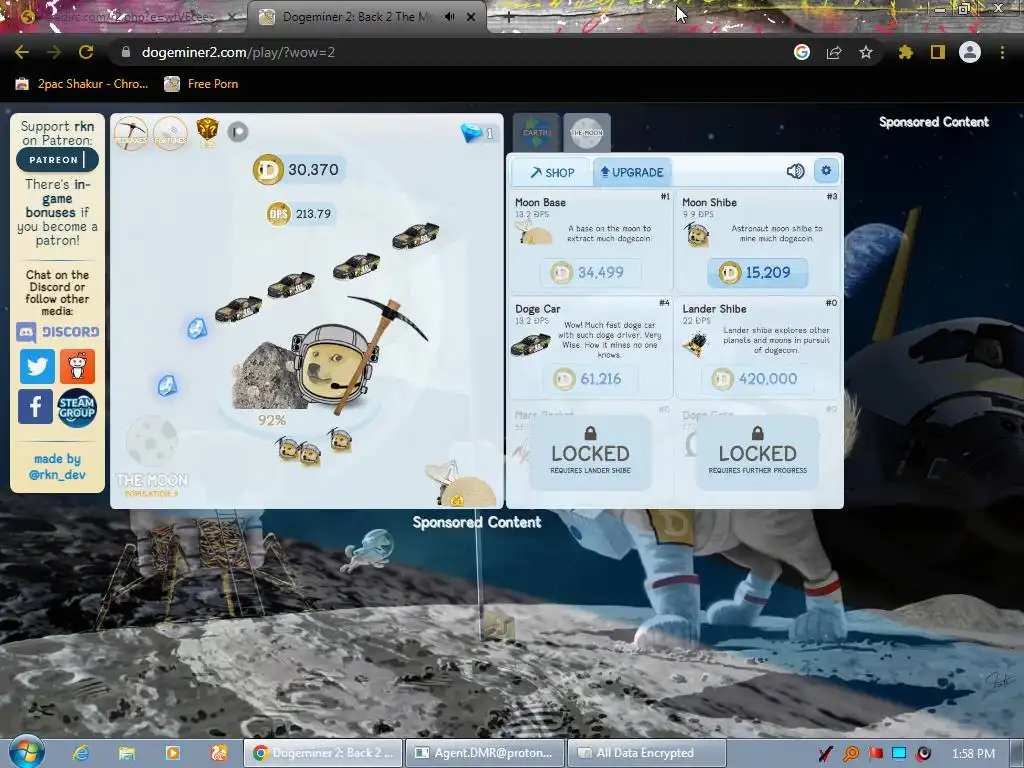Open the Patreon button

[x=57, y=160]
